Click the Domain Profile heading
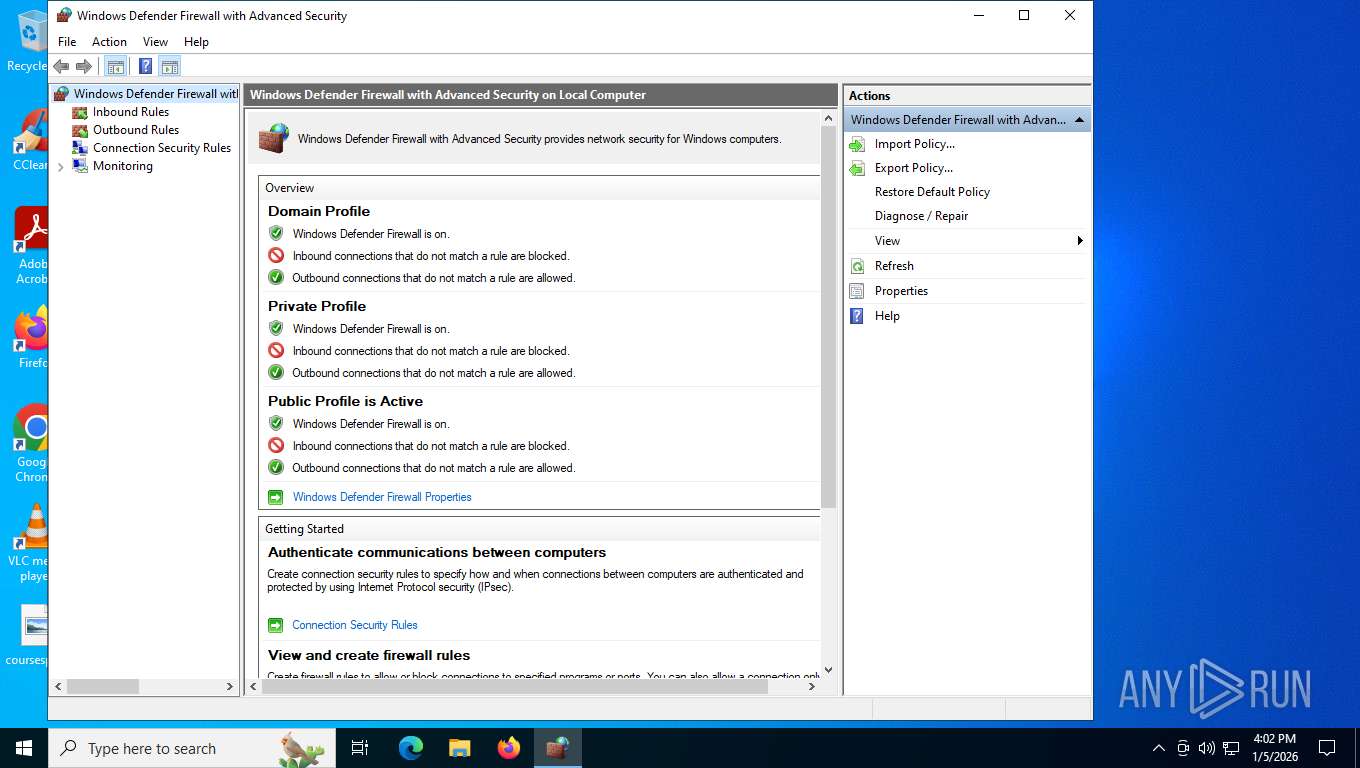1360x768 pixels. point(319,211)
